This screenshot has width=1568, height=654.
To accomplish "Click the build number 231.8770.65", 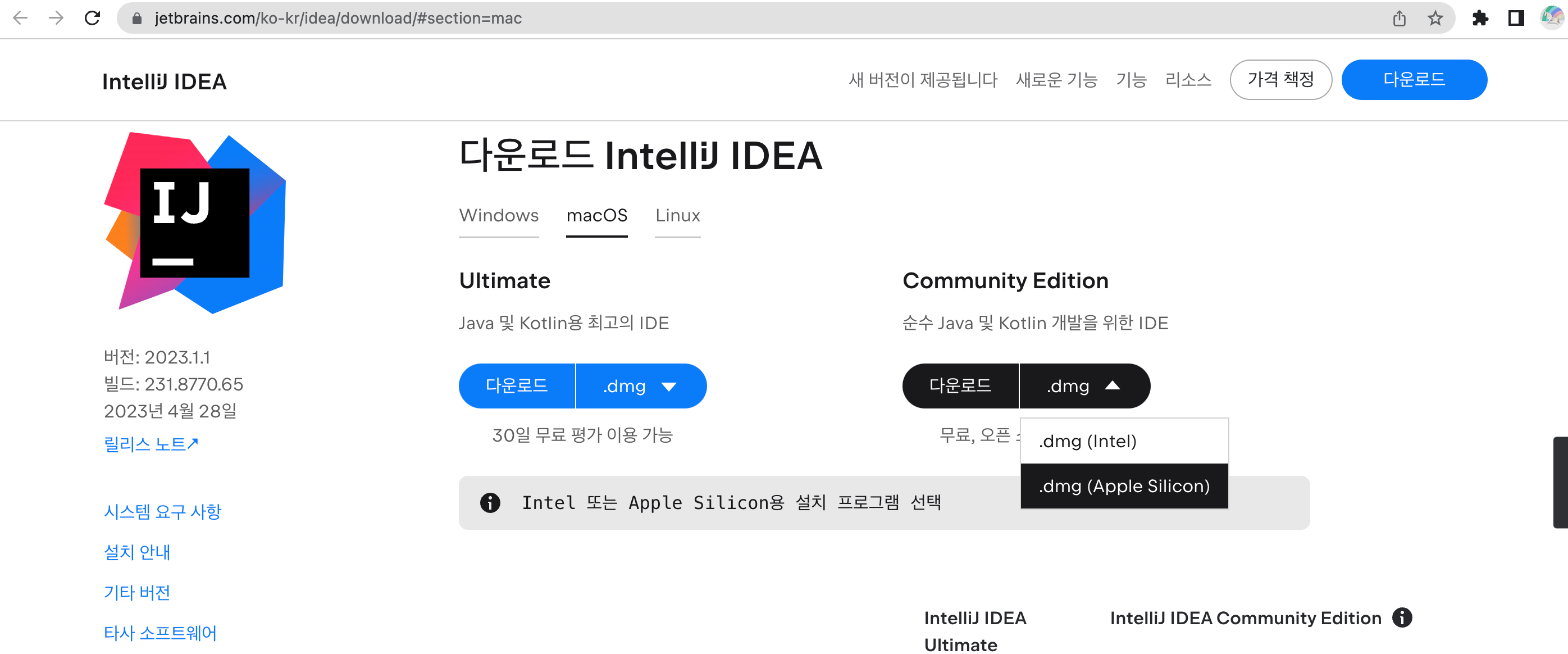I will click(194, 384).
